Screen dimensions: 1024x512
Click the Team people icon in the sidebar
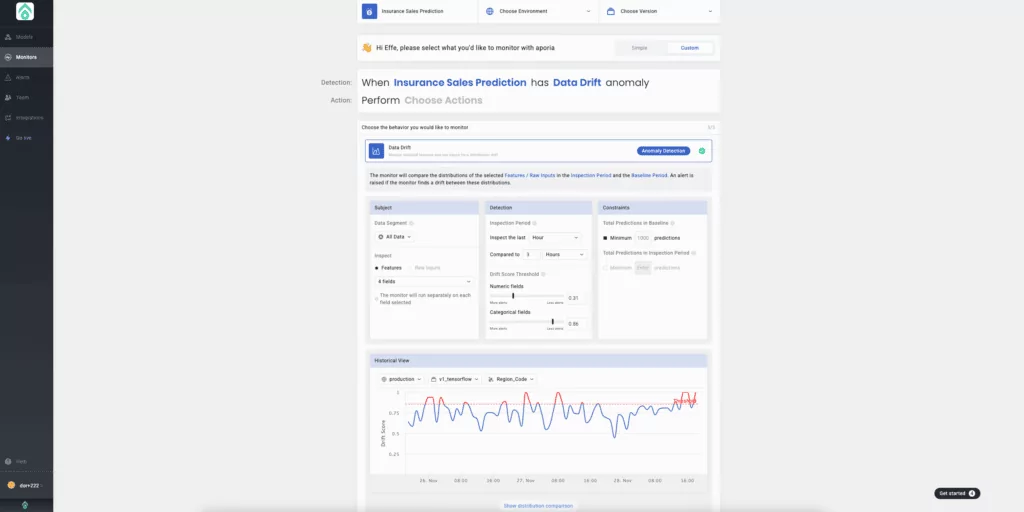pyautogui.click(x=8, y=97)
